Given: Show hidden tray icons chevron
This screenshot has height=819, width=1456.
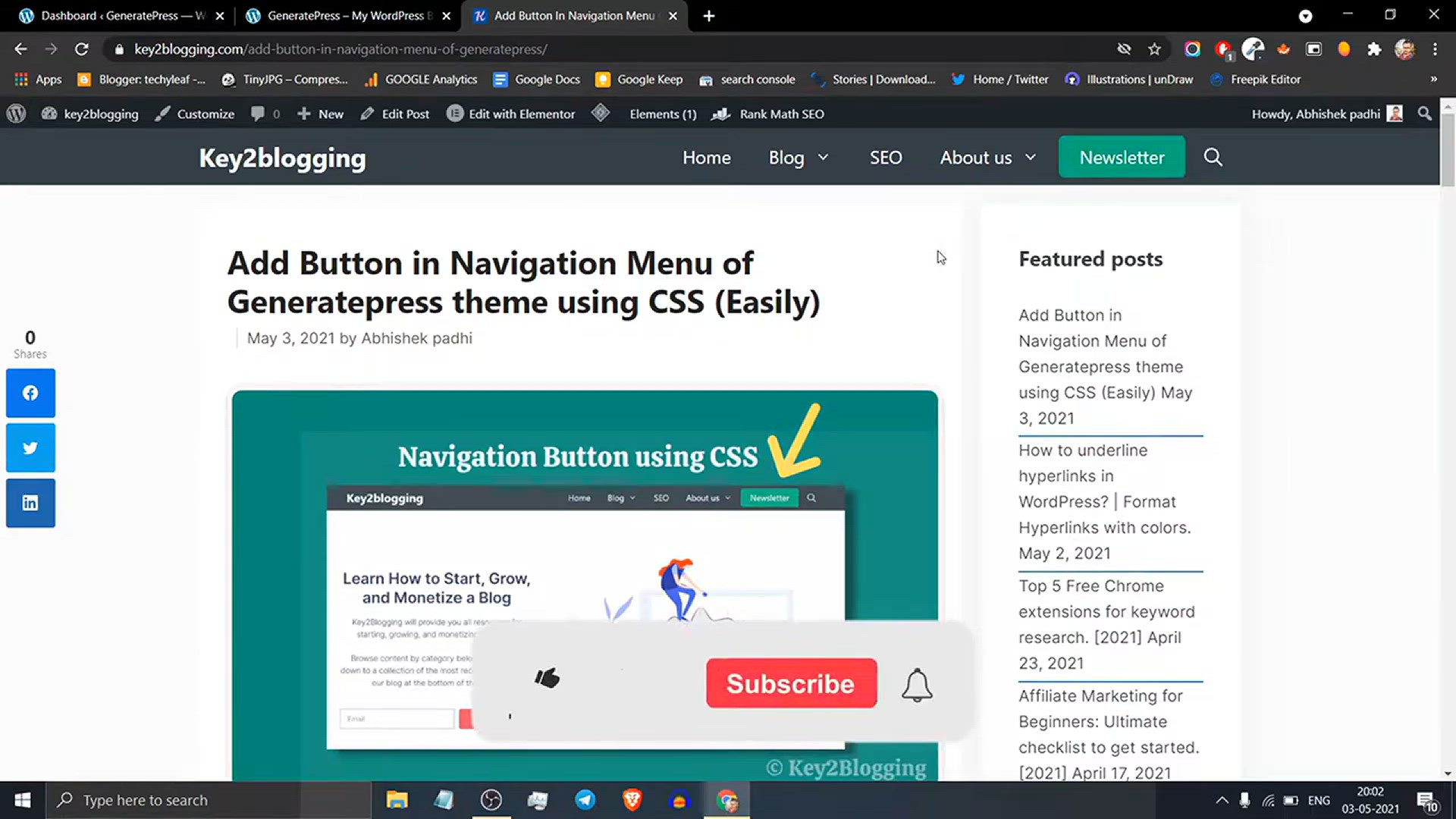Looking at the screenshot, I should pyautogui.click(x=1222, y=800).
